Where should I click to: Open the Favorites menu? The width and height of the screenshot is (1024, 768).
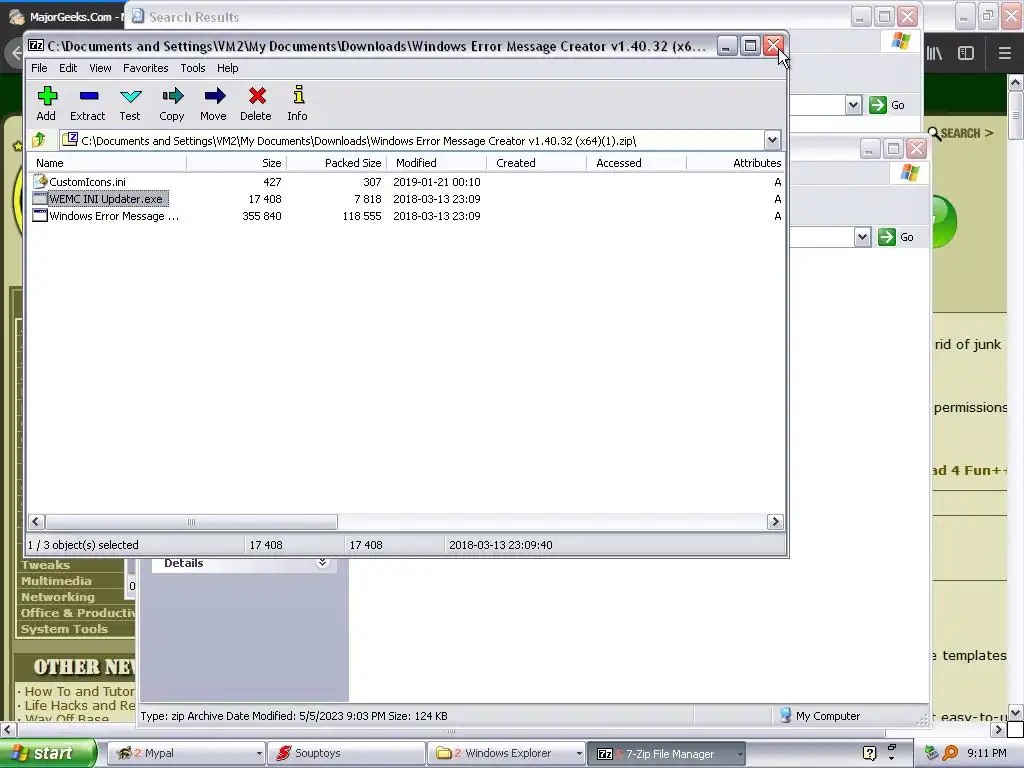(146, 68)
